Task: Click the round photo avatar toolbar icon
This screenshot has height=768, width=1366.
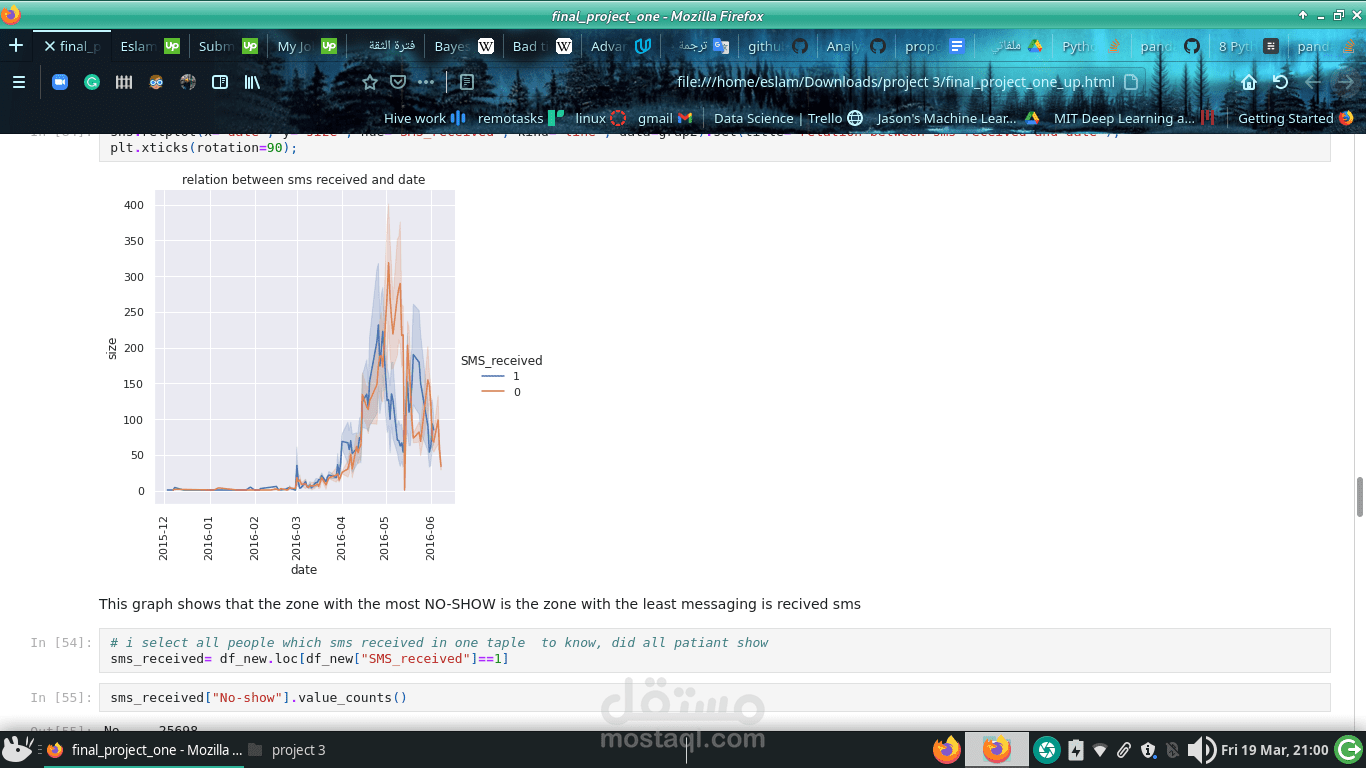Action: (188, 82)
